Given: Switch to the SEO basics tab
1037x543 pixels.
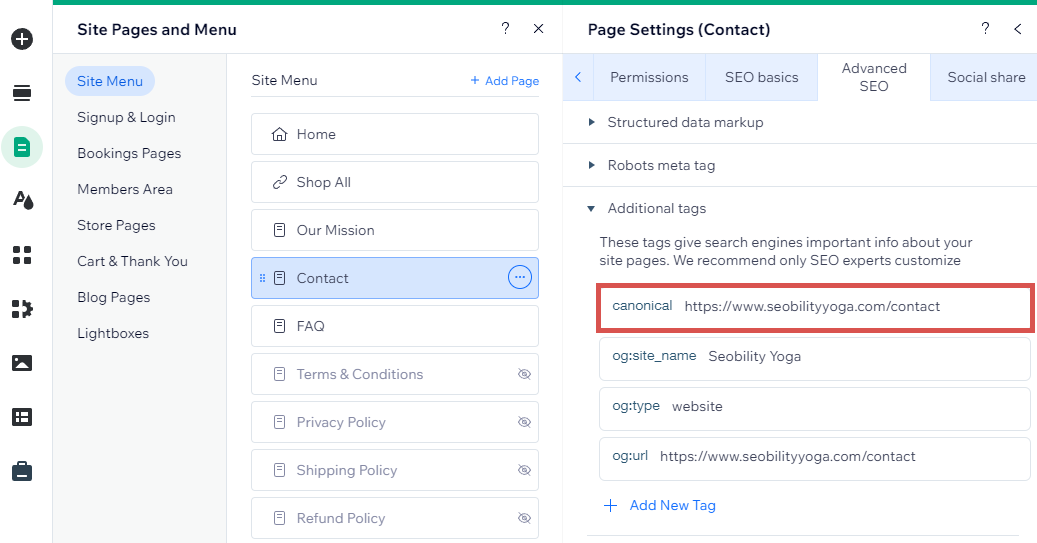Looking at the screenshot, I should (x=762, y=77).
